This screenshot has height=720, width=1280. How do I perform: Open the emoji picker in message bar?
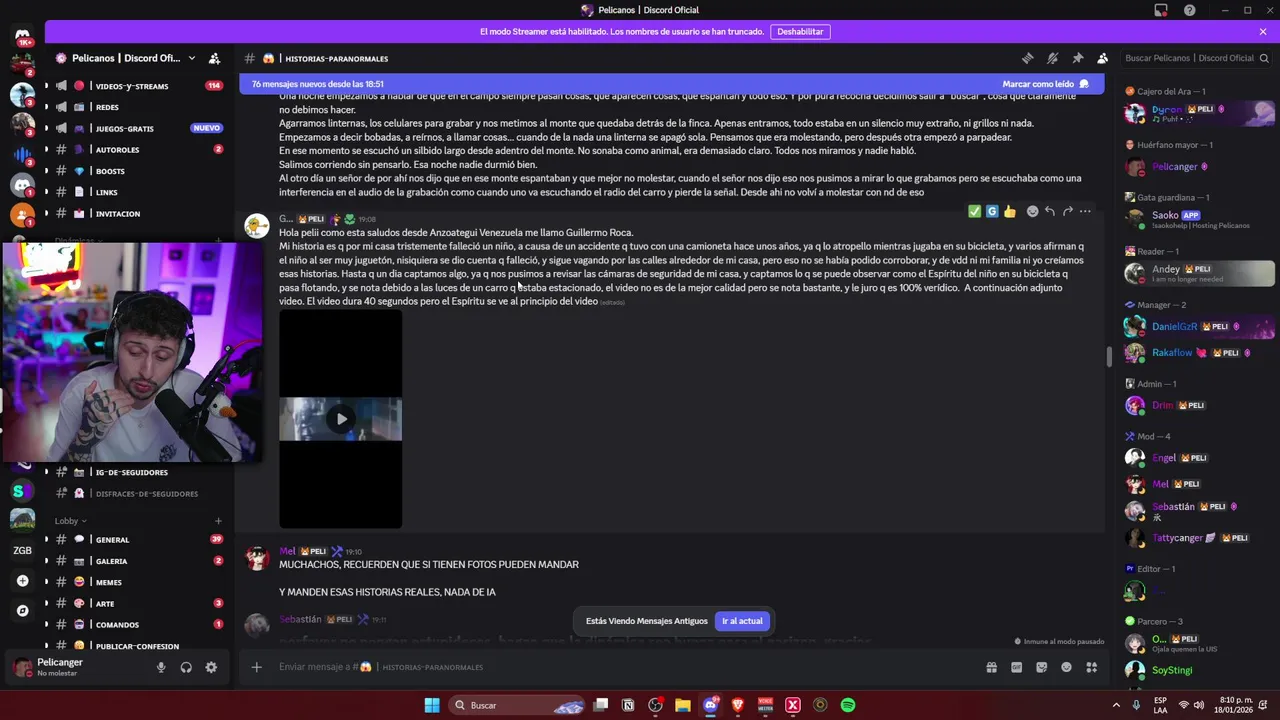point(1067,667)
